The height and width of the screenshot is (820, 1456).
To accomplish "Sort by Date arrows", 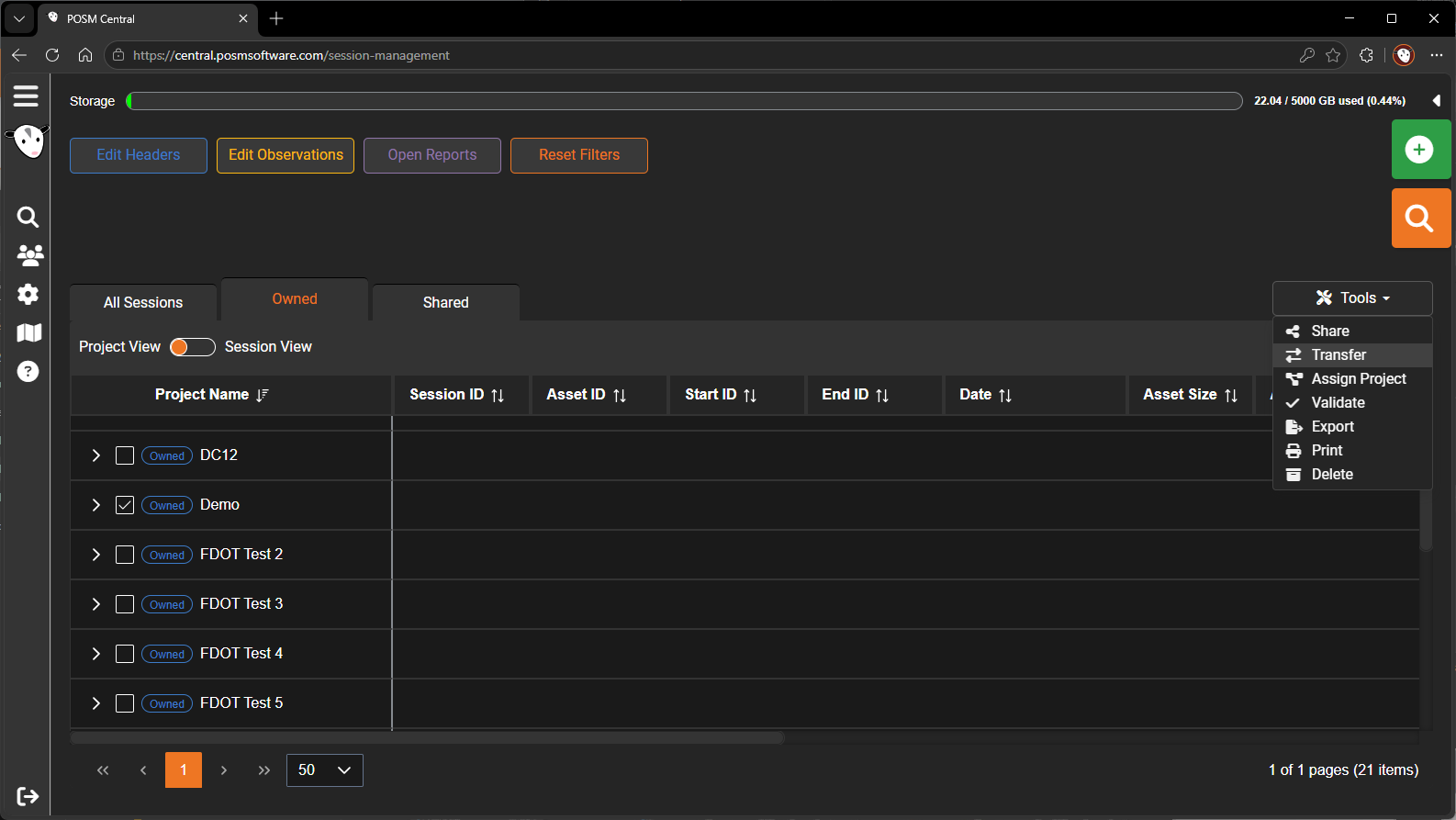I will [x=1005, y=395].
